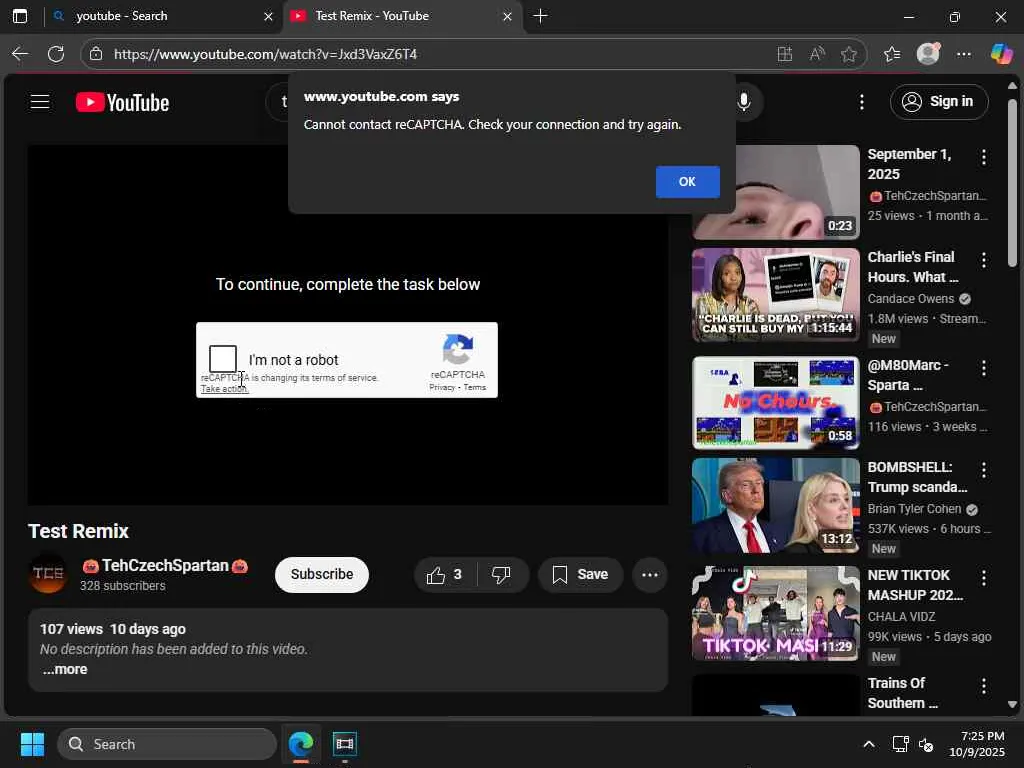Start voice search with the microphone icon
The image size is (1024, 768).
743,102
